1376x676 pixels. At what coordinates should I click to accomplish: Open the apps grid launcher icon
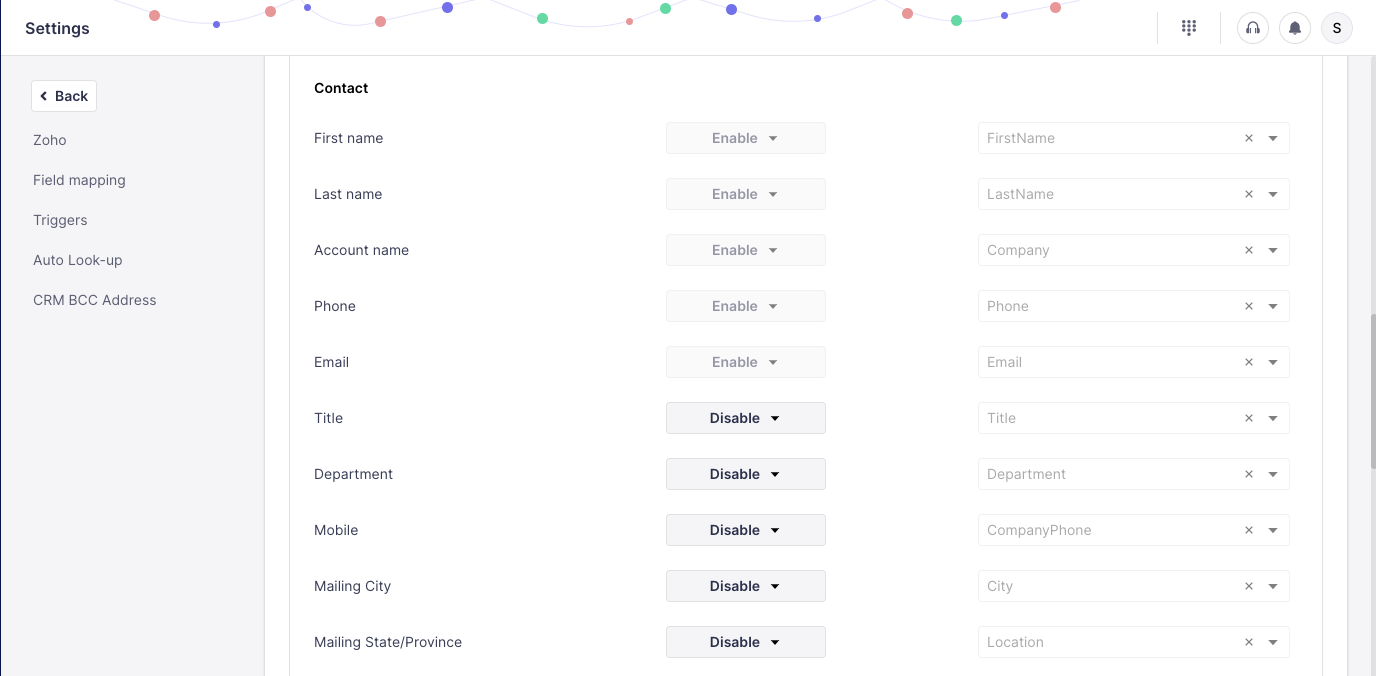click(x=1189, y=28)
